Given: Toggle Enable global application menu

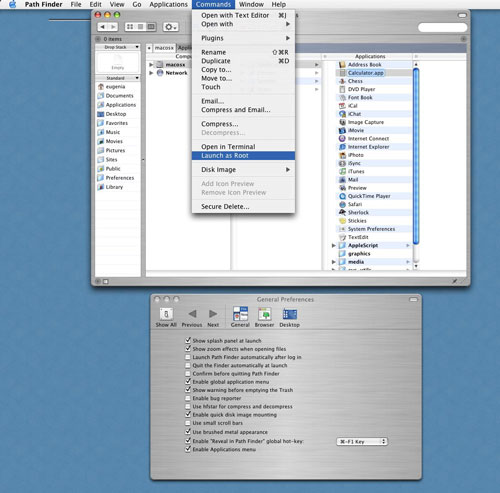Looking at the screenshot, I should [188, 382].
